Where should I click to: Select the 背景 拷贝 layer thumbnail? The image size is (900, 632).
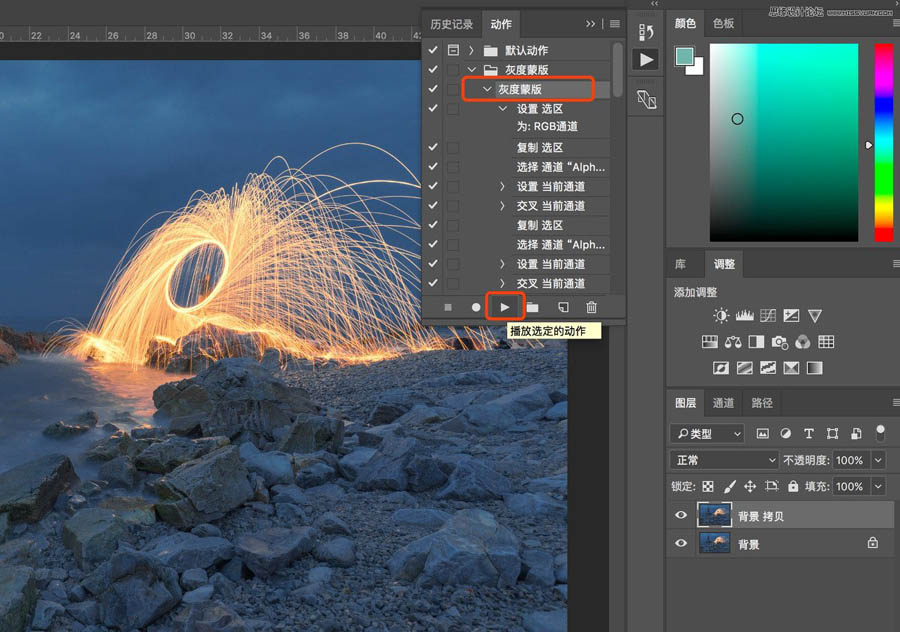pyautogui.click(x=715, y=515)
